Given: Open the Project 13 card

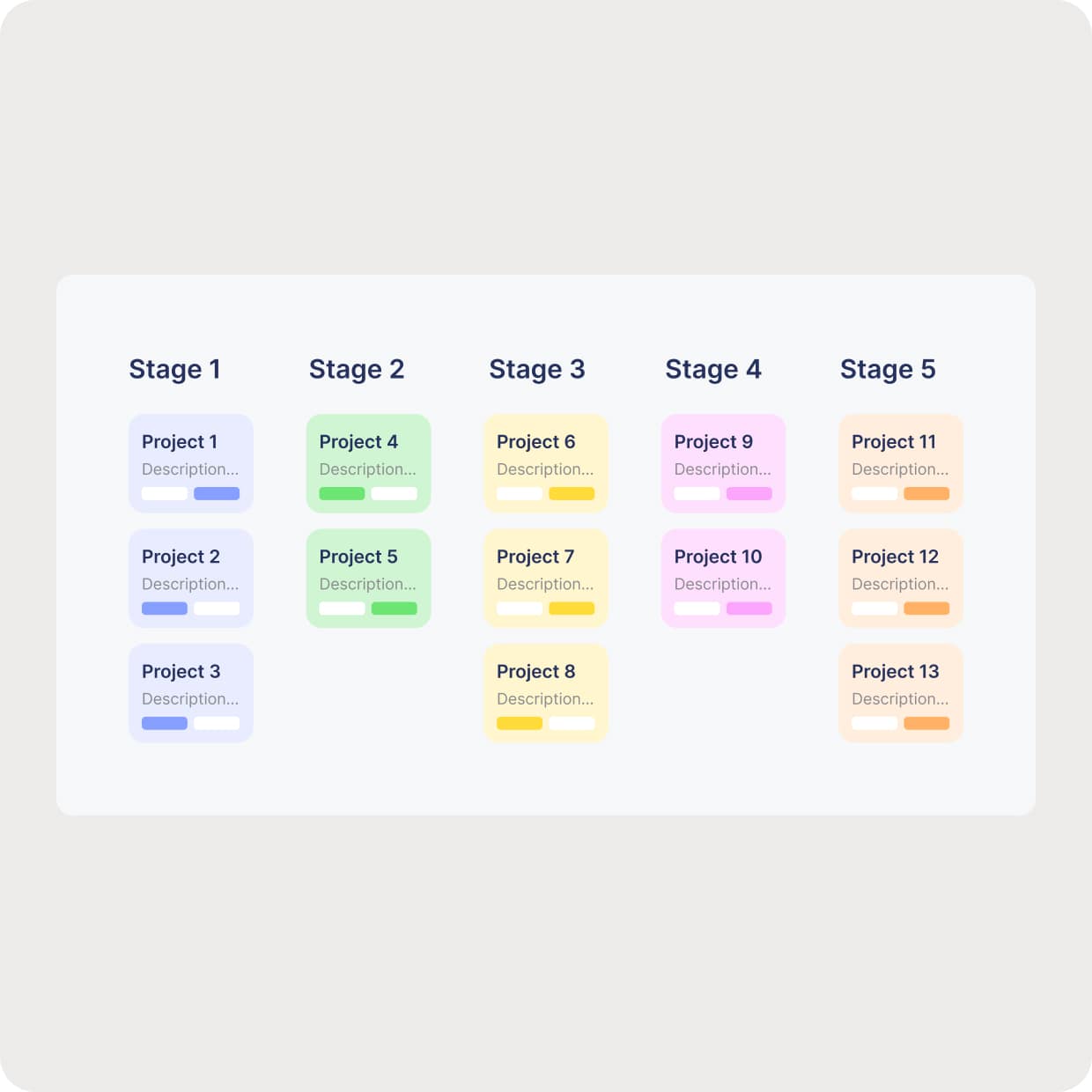Looking at the screenshot, I should pos(900,692).
